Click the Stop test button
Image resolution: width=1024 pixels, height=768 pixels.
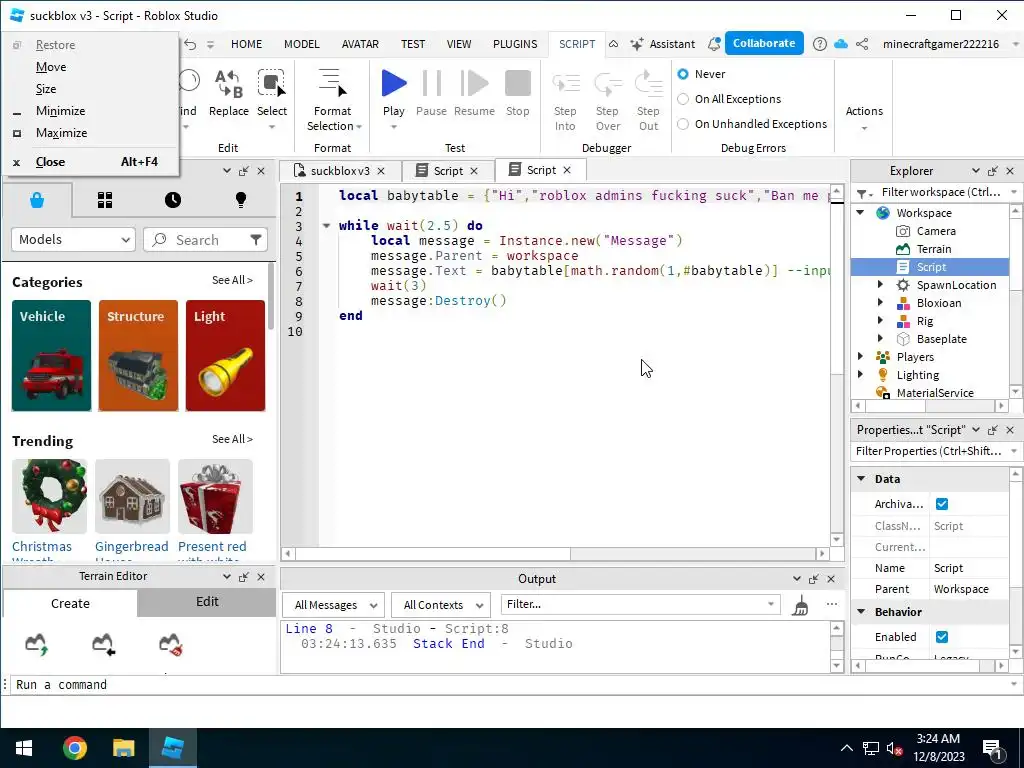point(517,84)
